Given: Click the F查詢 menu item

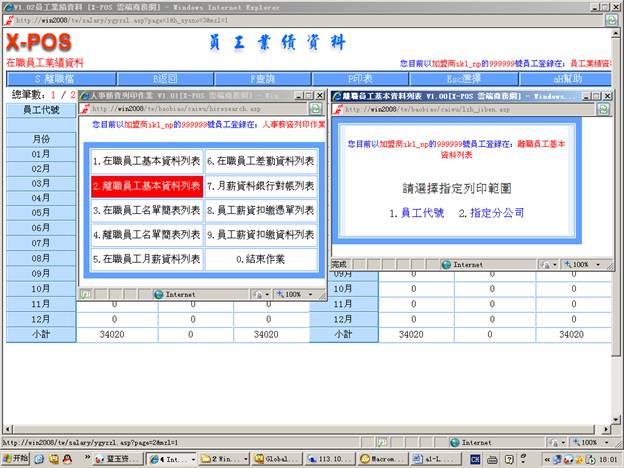Looking at the screenshot, I should [x=261, y=77].
